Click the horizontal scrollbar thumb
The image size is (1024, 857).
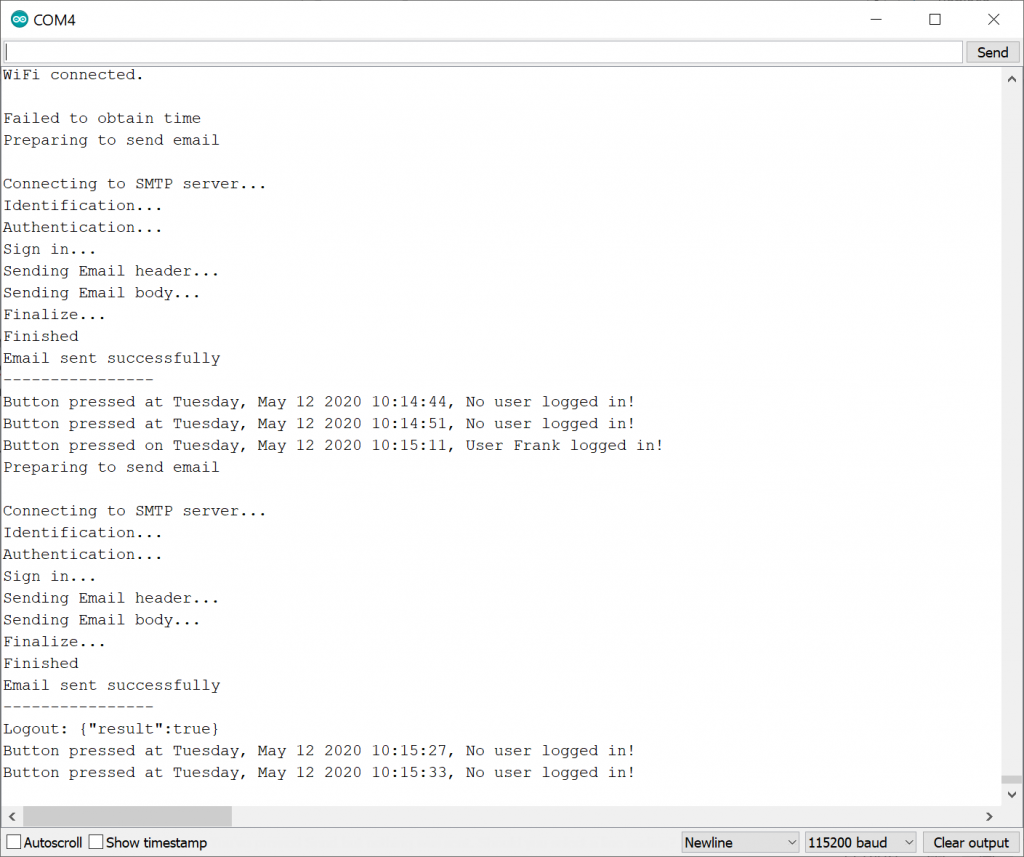click(x=127, y=817)
